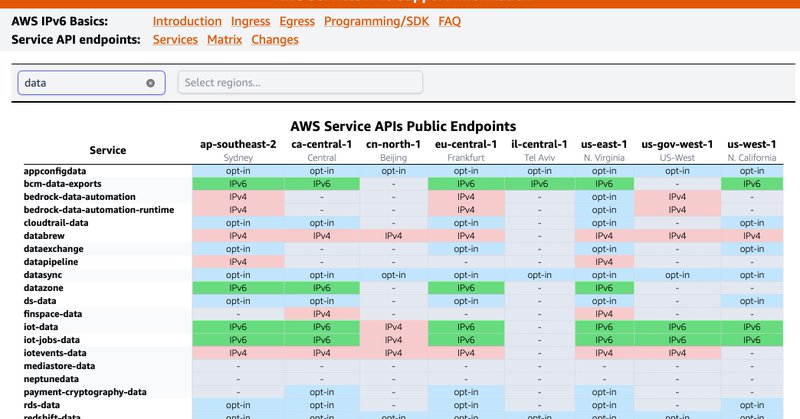Select the bedrock-data-automation service label
800x419 pixels.
tap(80, 197)
